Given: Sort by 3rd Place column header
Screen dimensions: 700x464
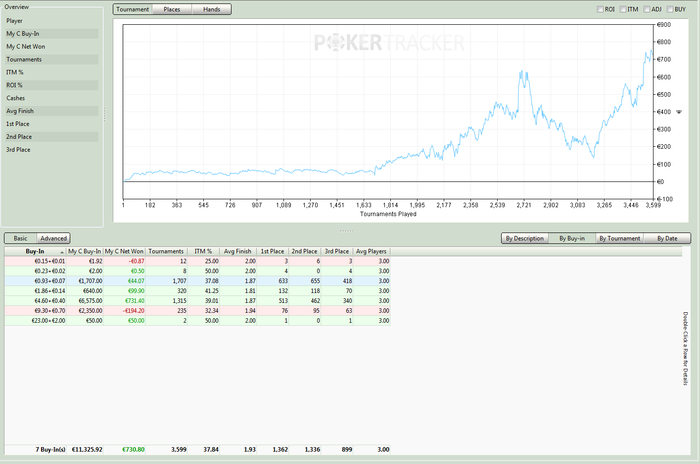Looking at the screenshot, I should (337, 251).
